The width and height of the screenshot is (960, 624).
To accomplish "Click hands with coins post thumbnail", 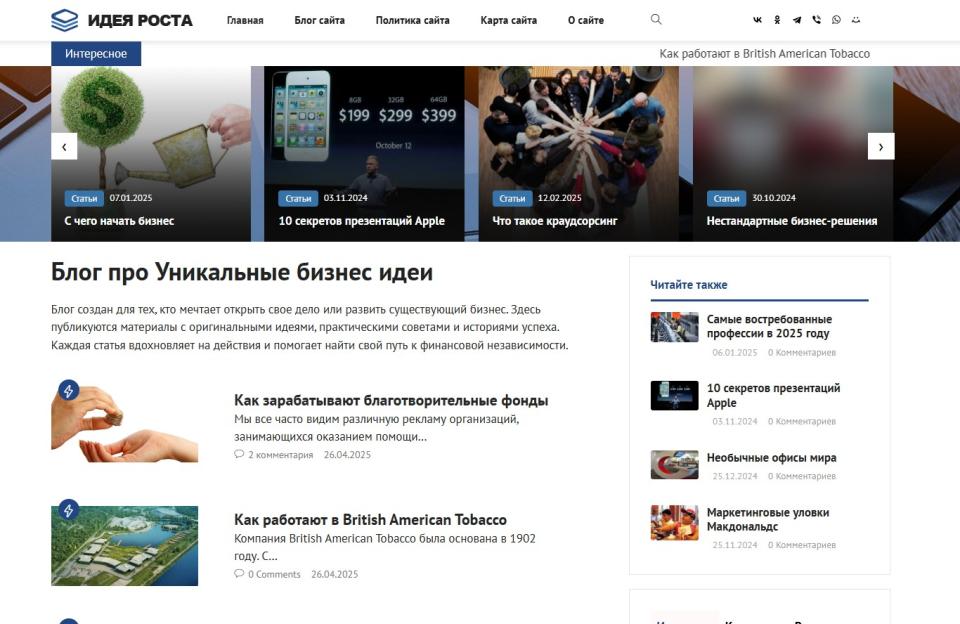I will pyautogui.click(x=124, y=423).
